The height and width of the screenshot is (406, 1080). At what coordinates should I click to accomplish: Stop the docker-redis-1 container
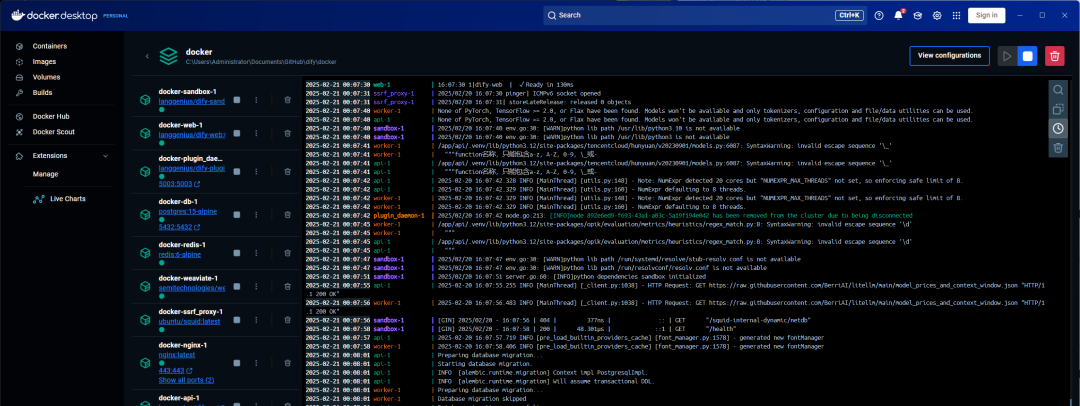tap(237, 253)
